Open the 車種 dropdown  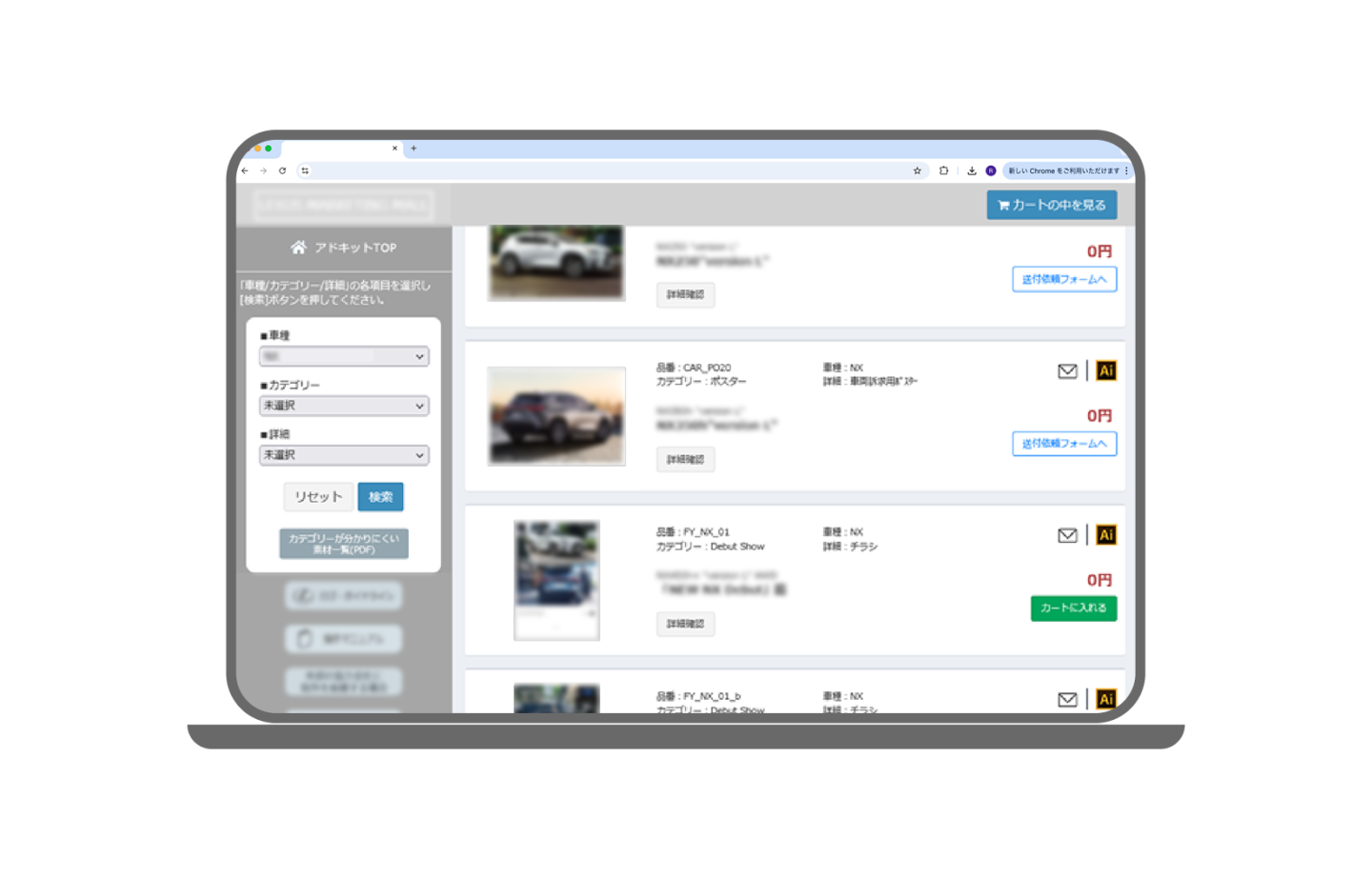[344, 356]
